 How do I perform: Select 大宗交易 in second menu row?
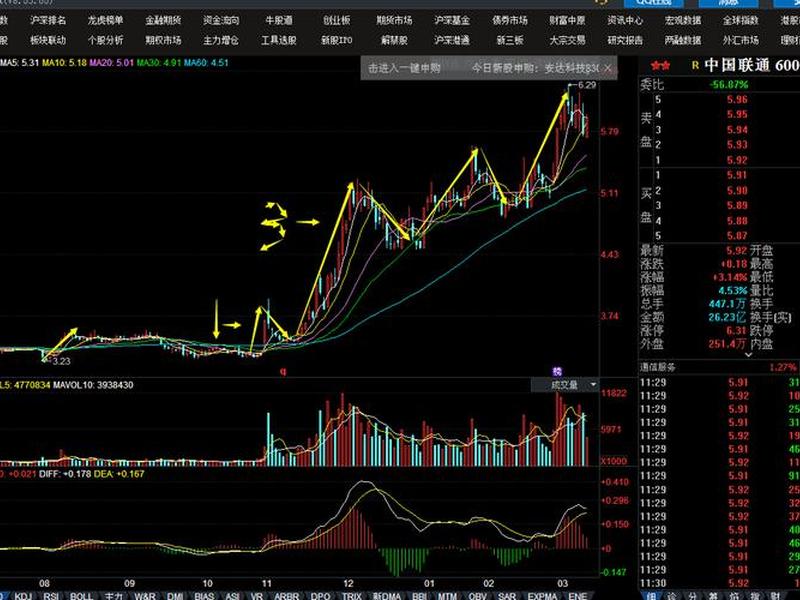(x=567, y=40)
